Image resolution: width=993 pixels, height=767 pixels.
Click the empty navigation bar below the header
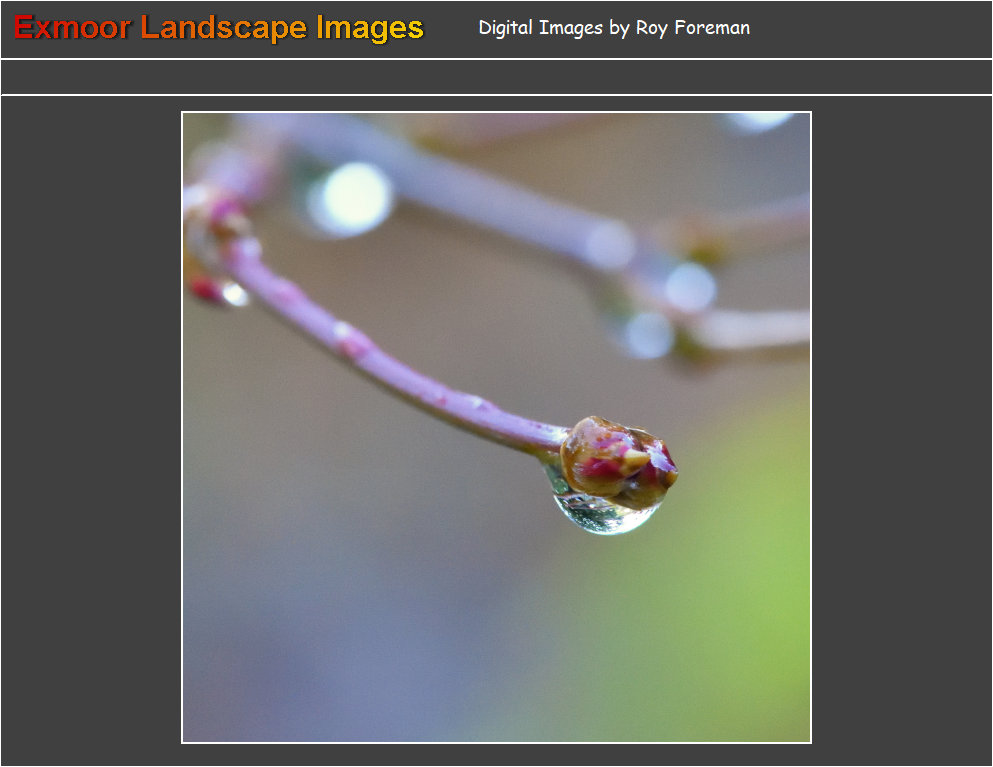[x=496, y=77]
